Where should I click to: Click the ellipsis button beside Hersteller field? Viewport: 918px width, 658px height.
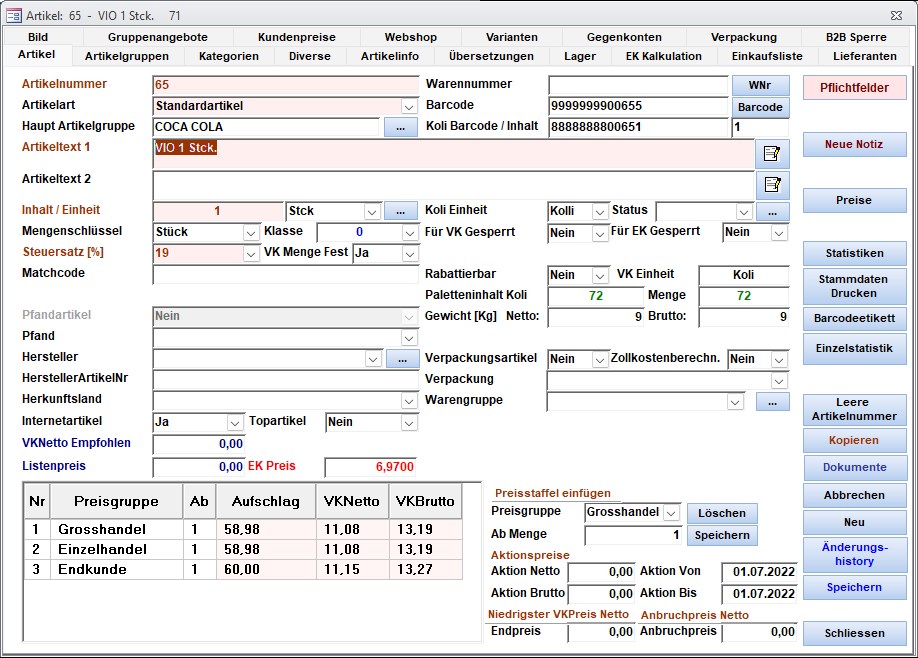(x=401, y=358)
